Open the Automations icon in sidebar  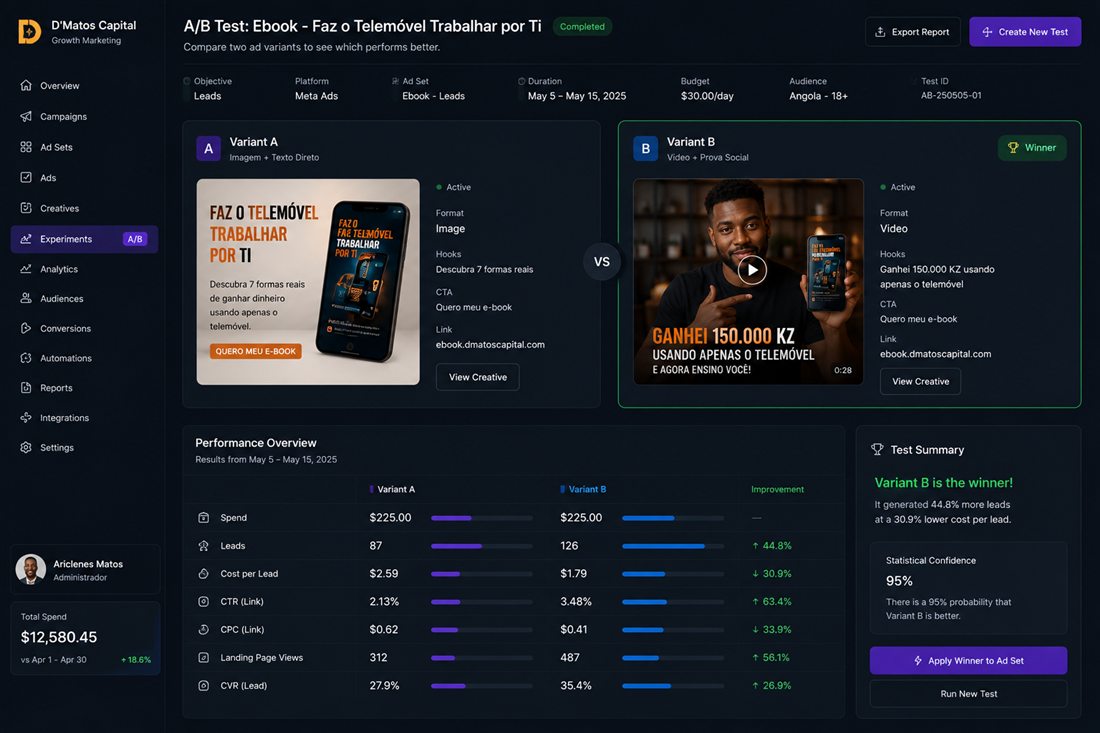[26, 358]
